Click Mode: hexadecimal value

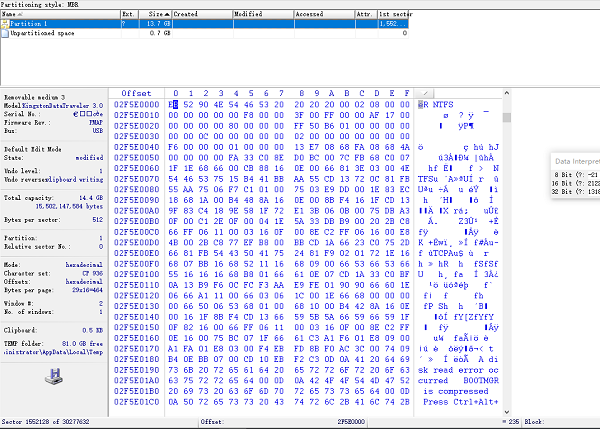tap(84, 265)
